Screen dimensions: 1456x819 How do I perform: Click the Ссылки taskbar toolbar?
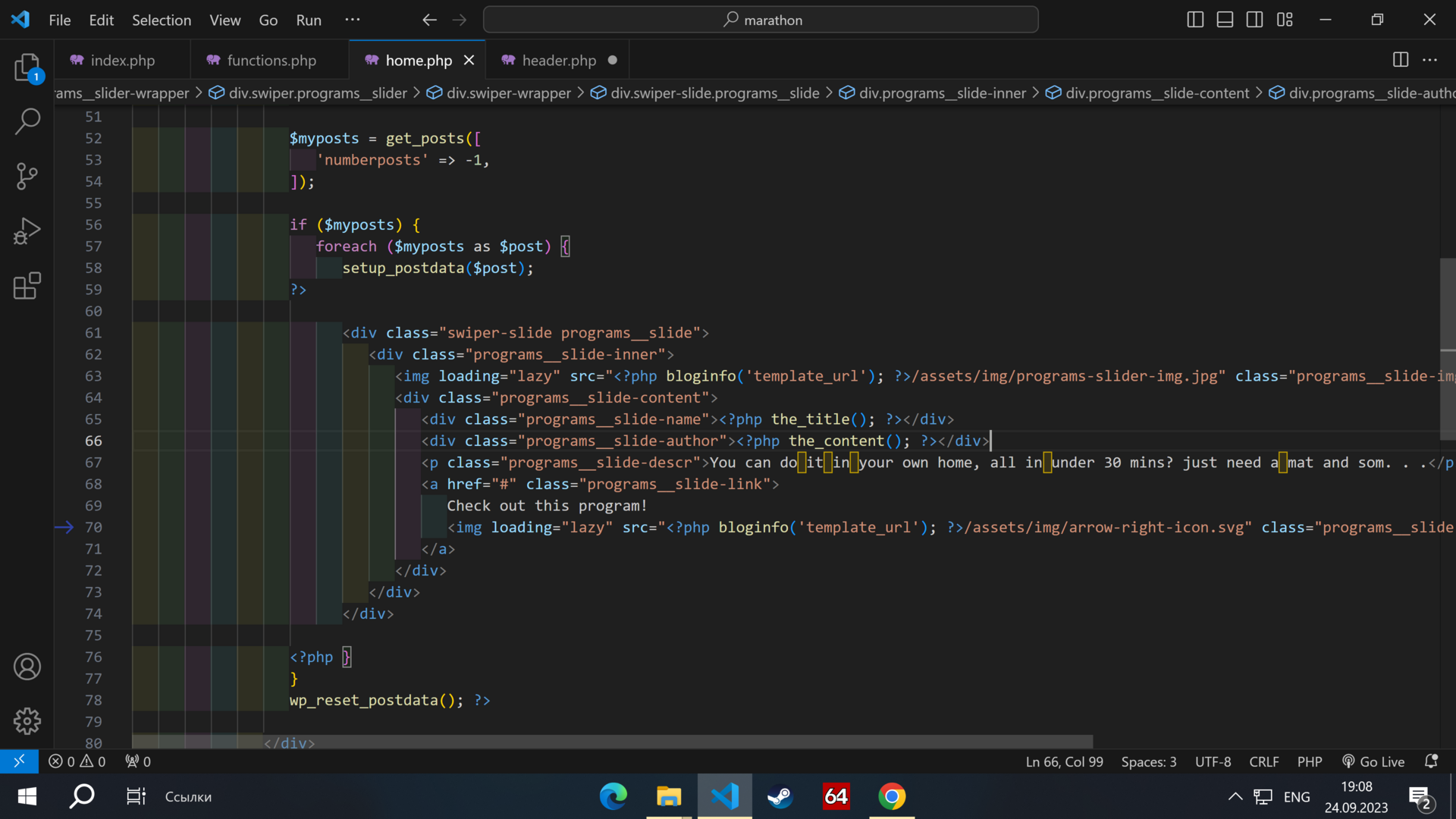pyautogui.click(x=188, y=796)
